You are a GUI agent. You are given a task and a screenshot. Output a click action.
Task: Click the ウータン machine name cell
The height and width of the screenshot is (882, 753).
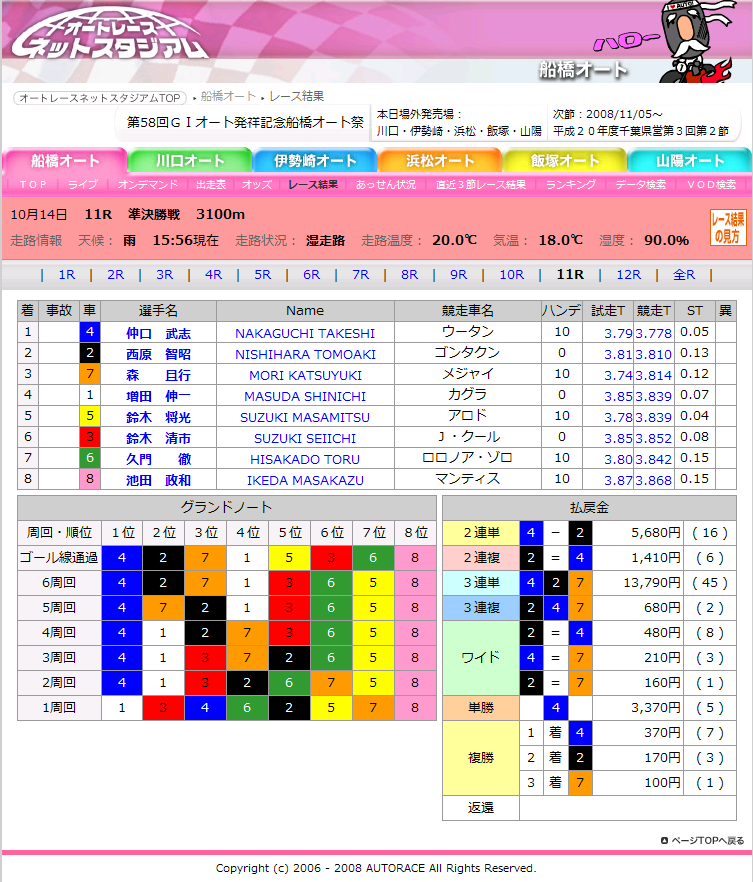point(467,332)
